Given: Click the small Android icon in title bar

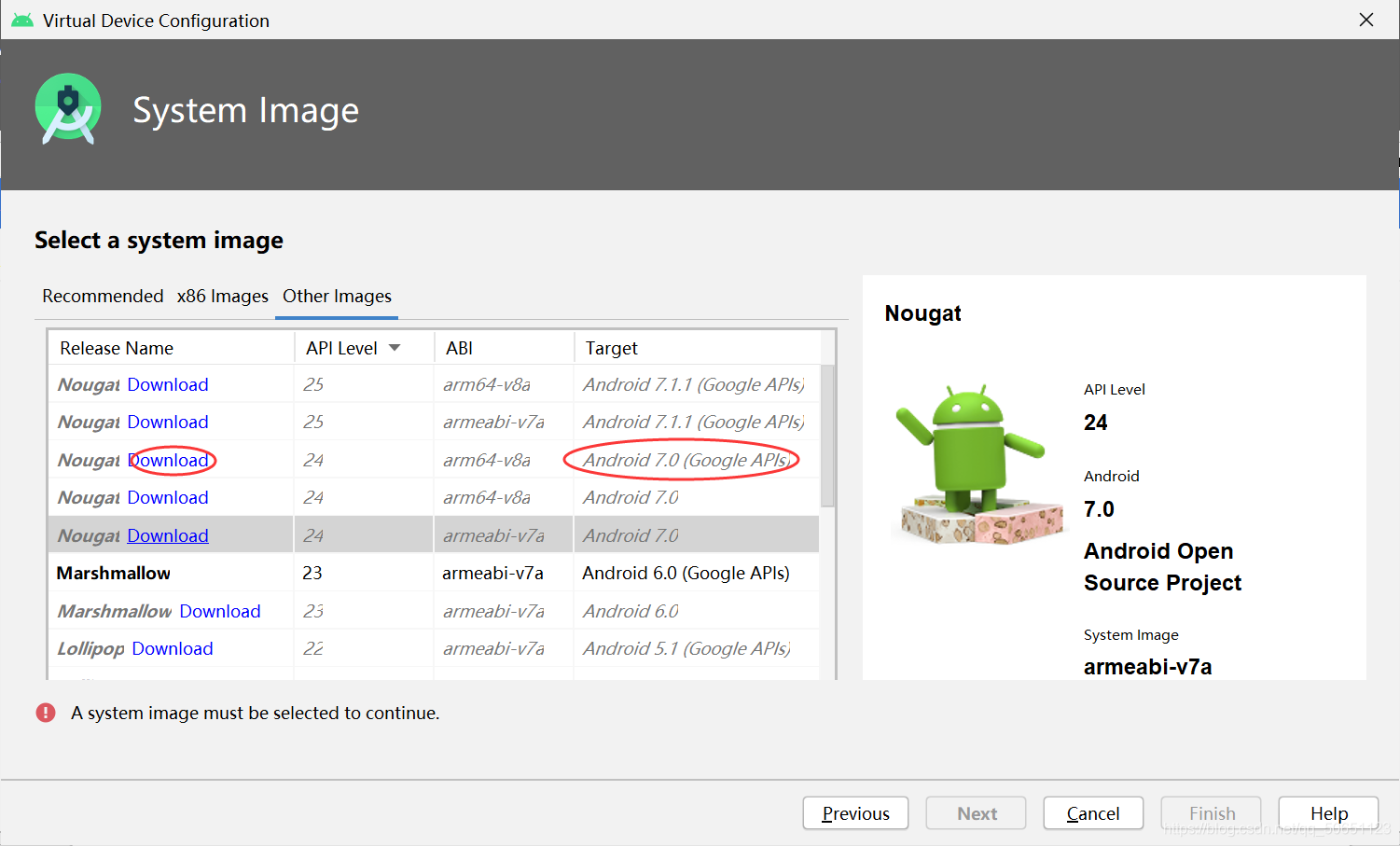Looking at the screenshot, I should (21, 20).
